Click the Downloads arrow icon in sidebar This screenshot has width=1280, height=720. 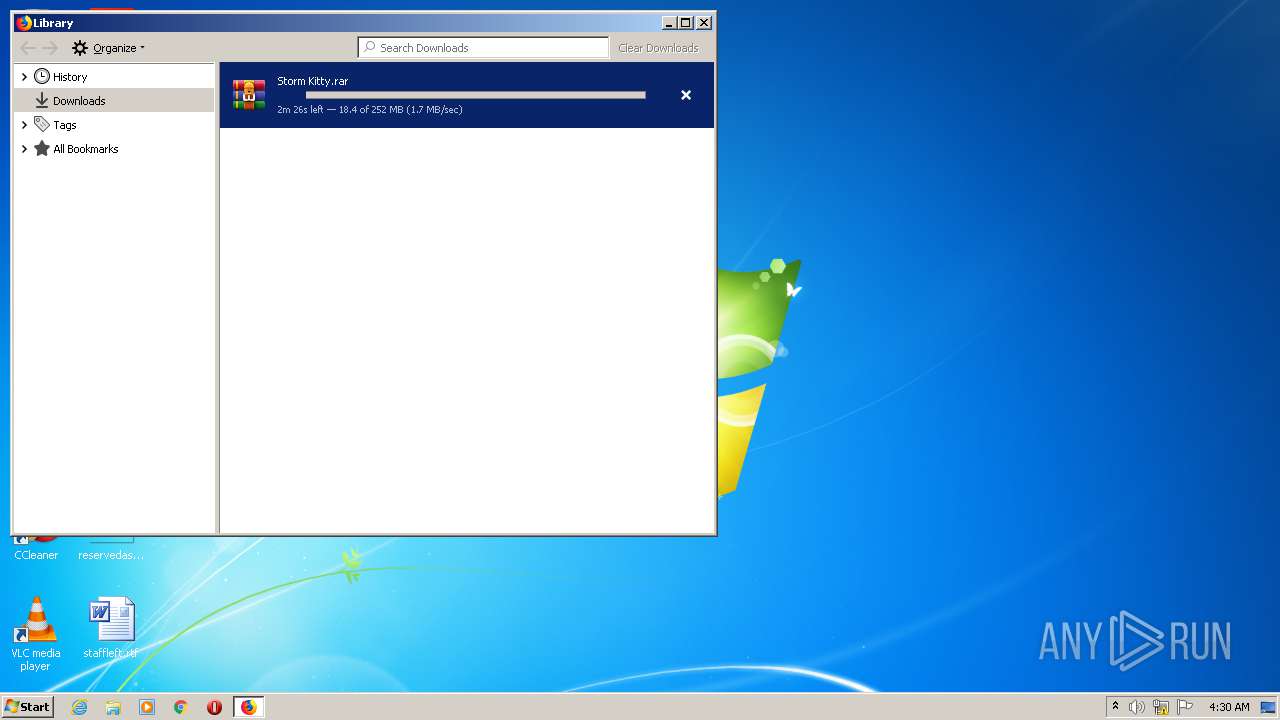(42, 101)
